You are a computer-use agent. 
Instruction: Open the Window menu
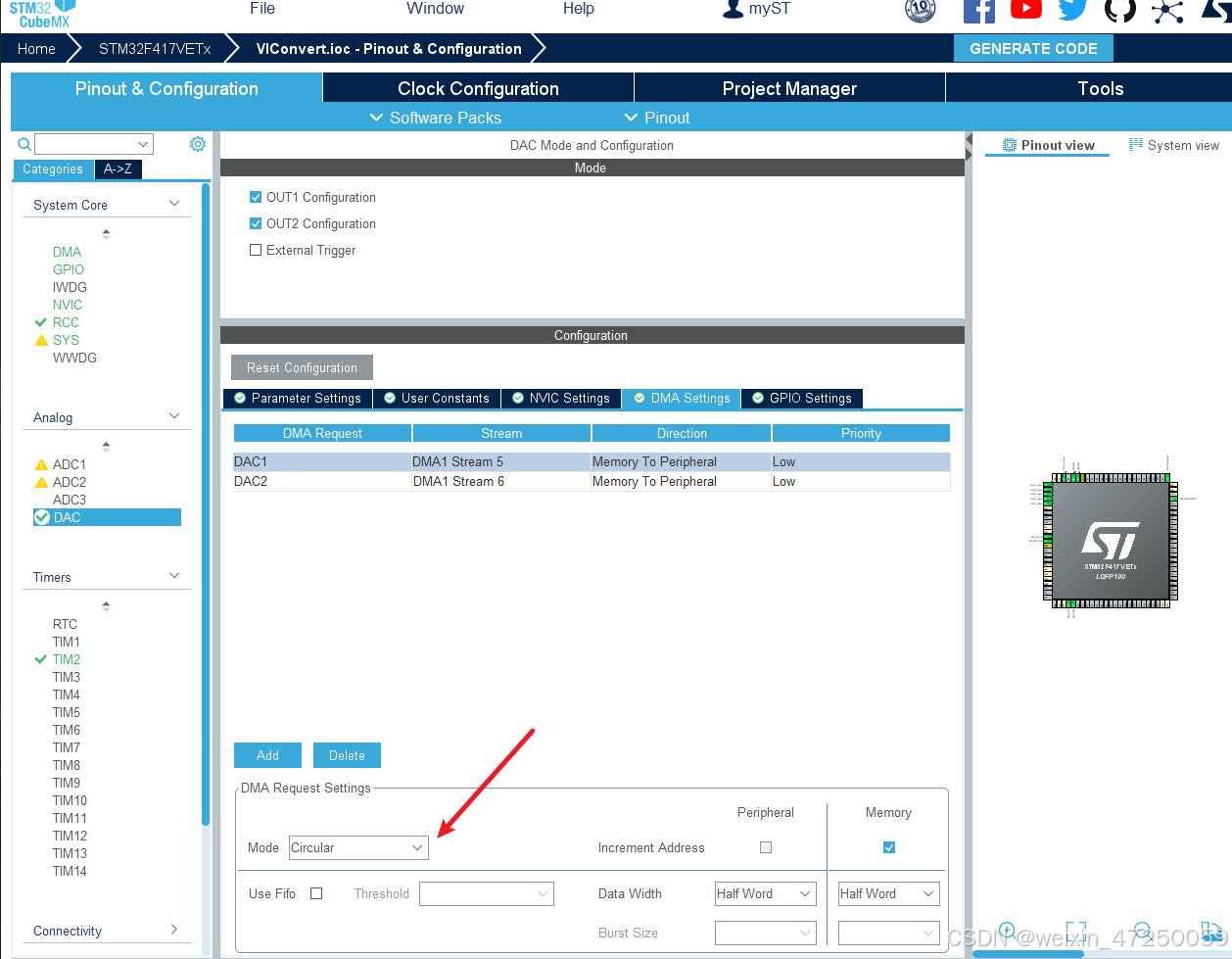pos(436,9)
